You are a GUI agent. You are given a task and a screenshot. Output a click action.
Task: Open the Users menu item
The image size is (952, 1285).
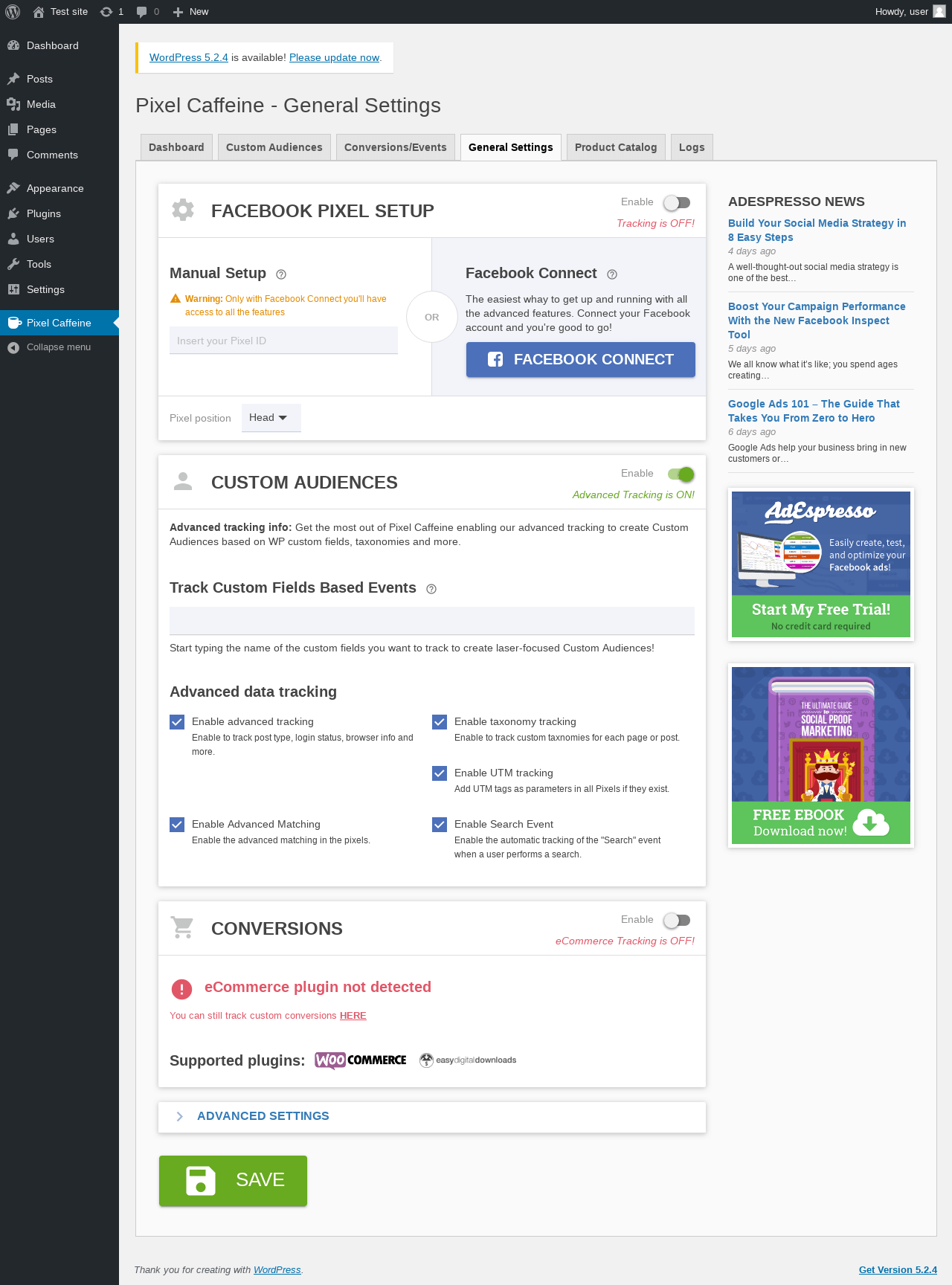[59, 239]
